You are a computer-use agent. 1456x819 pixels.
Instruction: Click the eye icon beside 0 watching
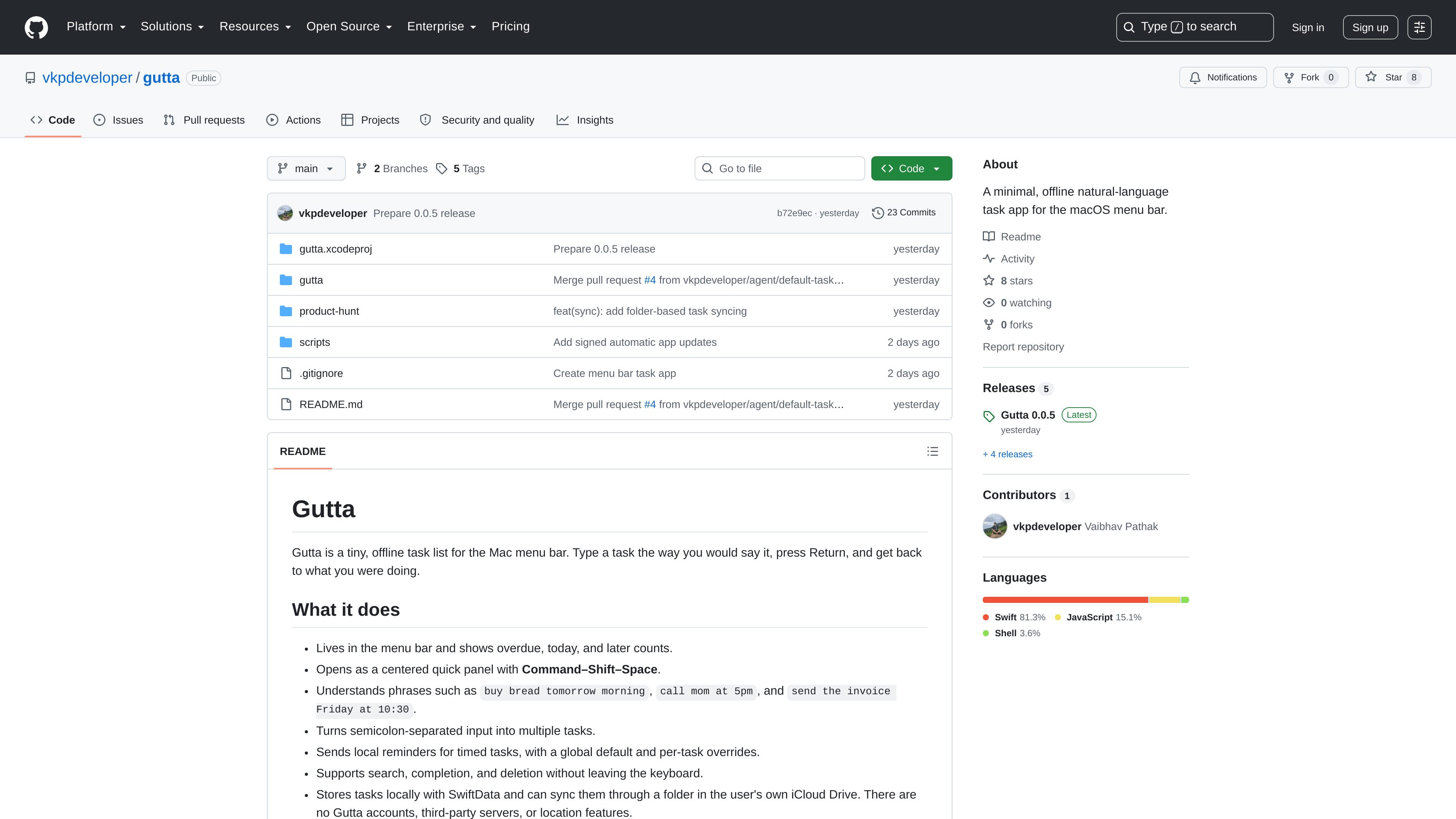[988, 303]
